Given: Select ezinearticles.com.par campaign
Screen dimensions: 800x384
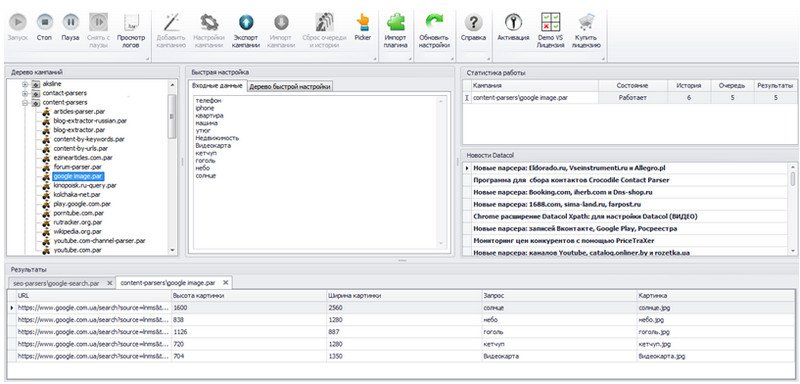Looking at the screenshot, I should click(x=83, y=158).
